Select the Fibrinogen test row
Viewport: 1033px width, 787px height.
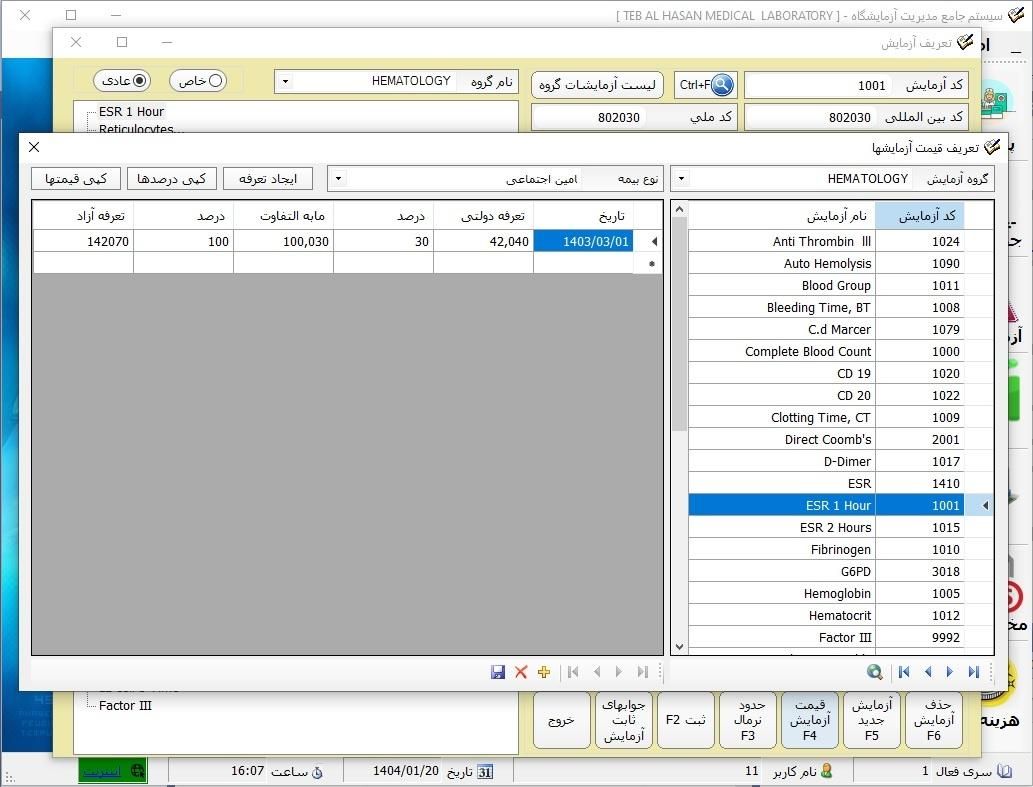click(x=826, y=549)
